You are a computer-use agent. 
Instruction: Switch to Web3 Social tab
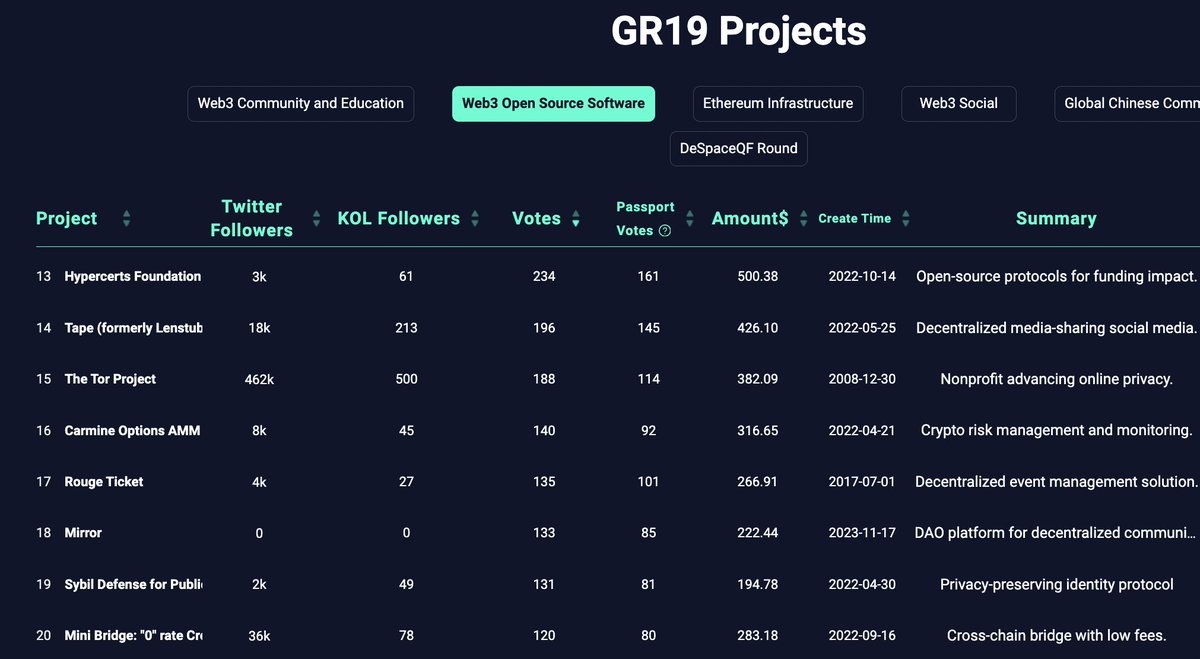[x=959, y=103]
